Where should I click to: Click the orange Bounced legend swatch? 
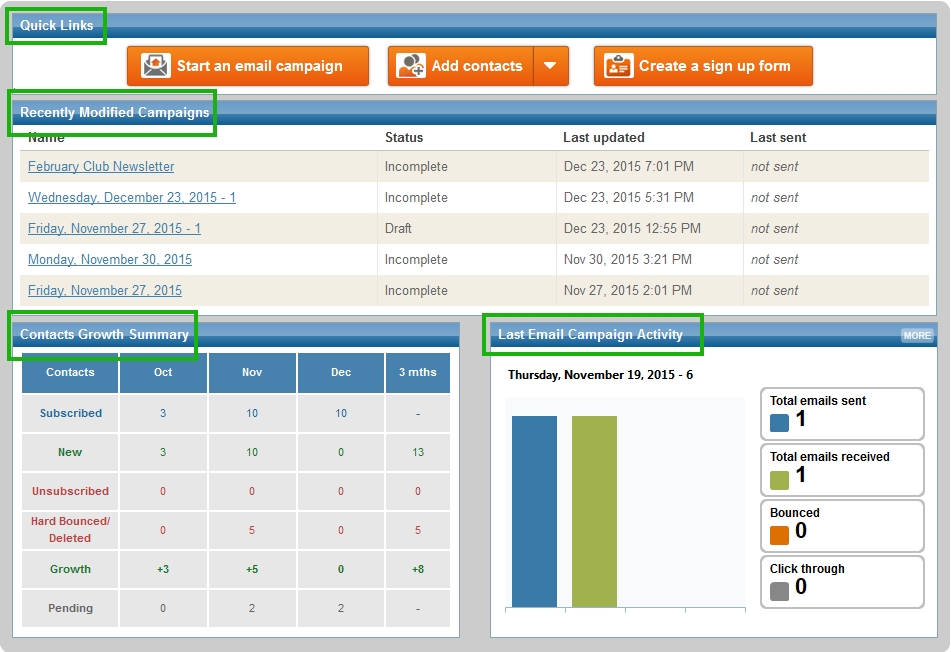[780, 535]
